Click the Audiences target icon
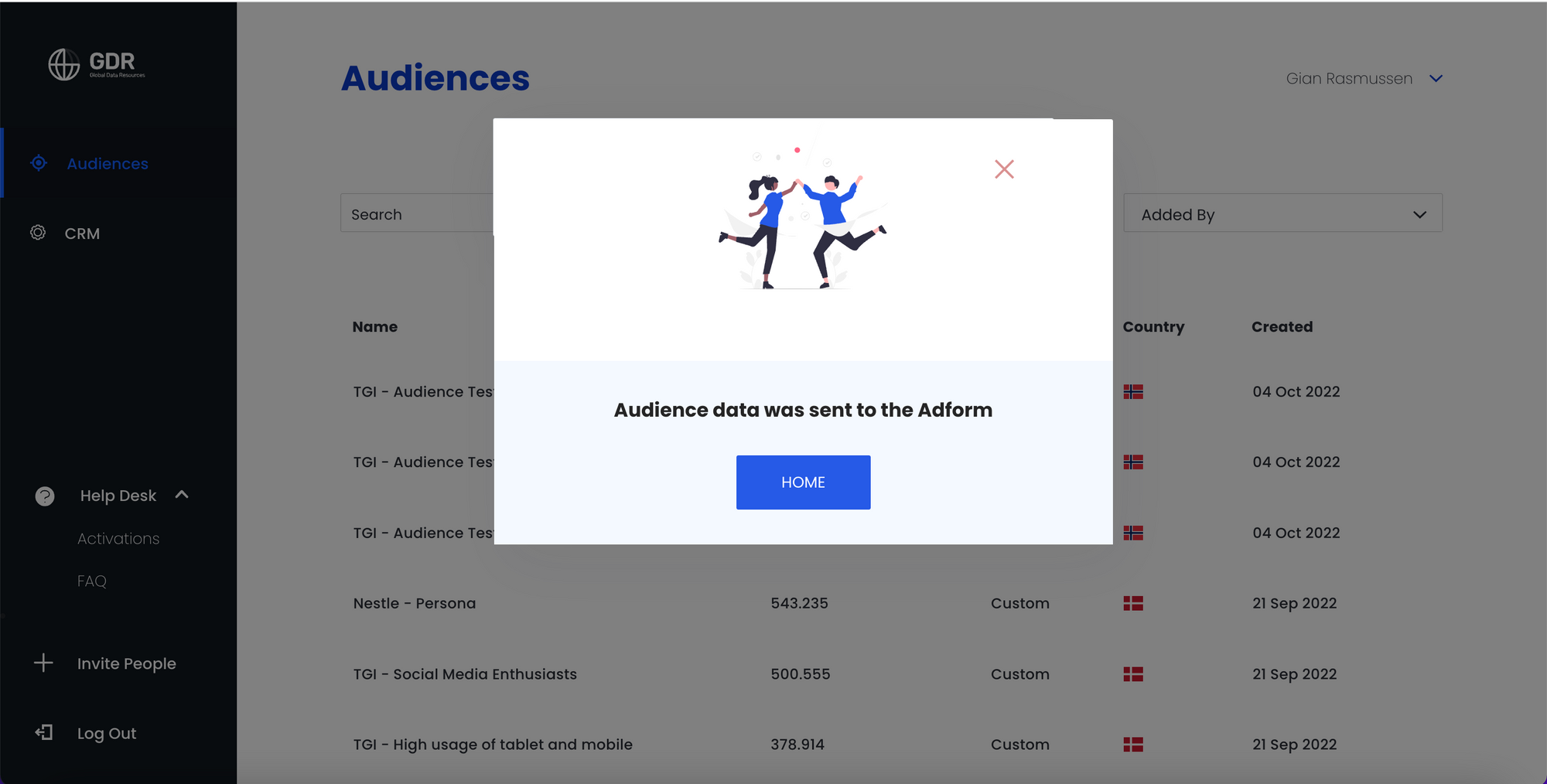The image size is (1547, 784). pos(39,163)
